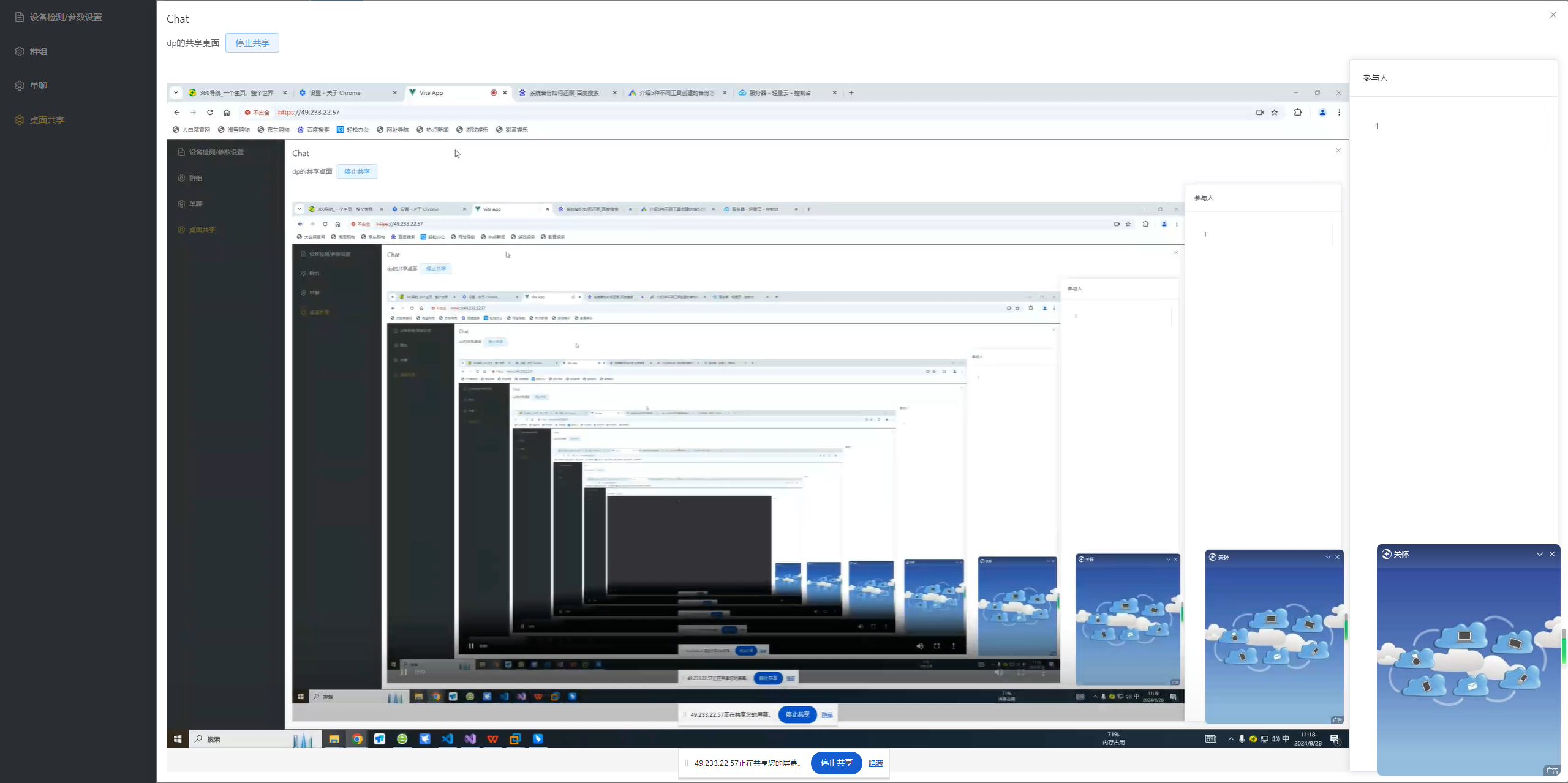Select 群组 in the outermost dark sidebar
1568x783 pixels.
click(x=38, y=51)
